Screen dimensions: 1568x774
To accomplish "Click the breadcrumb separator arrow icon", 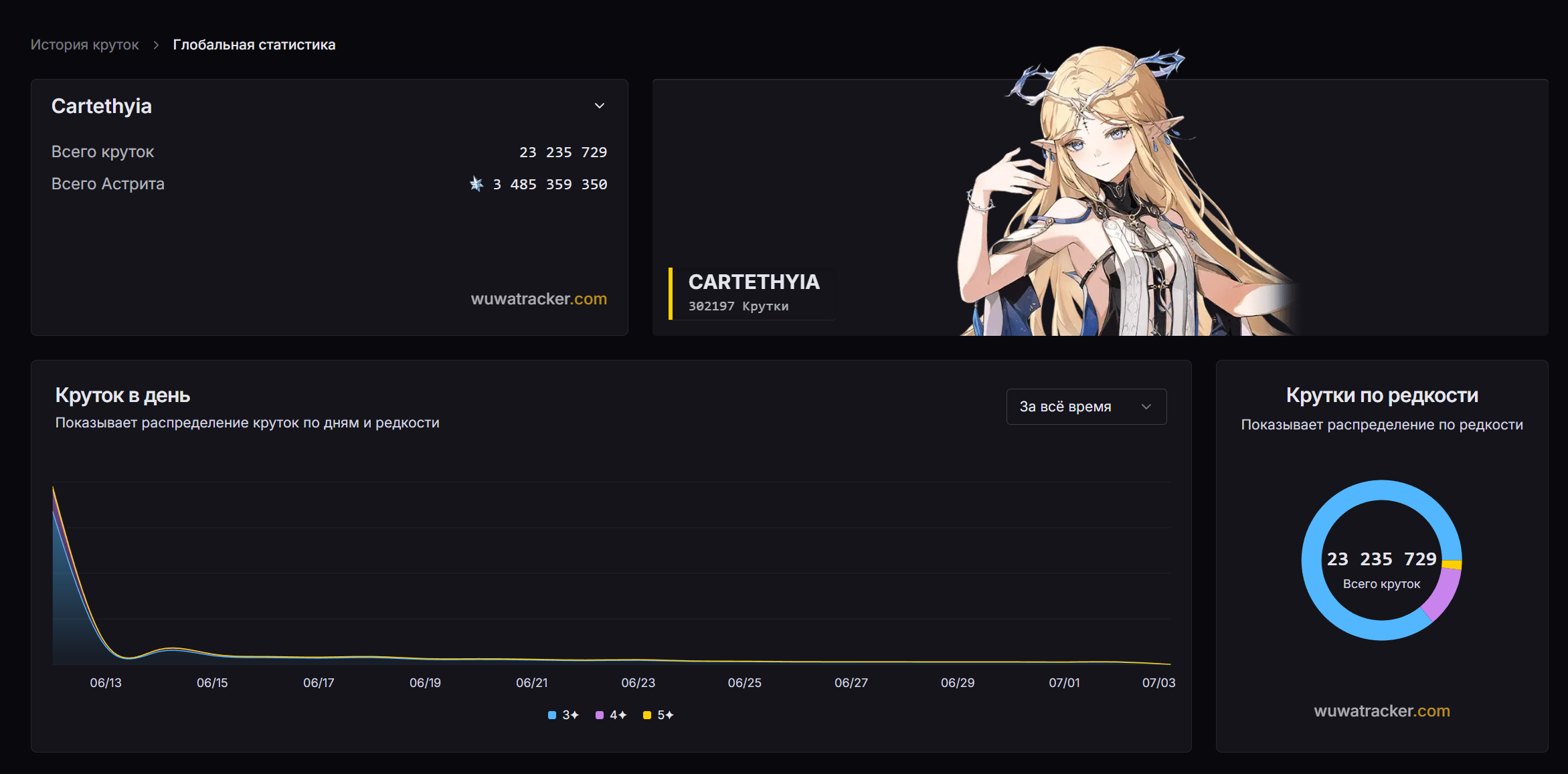I will [x=156, y=45].
